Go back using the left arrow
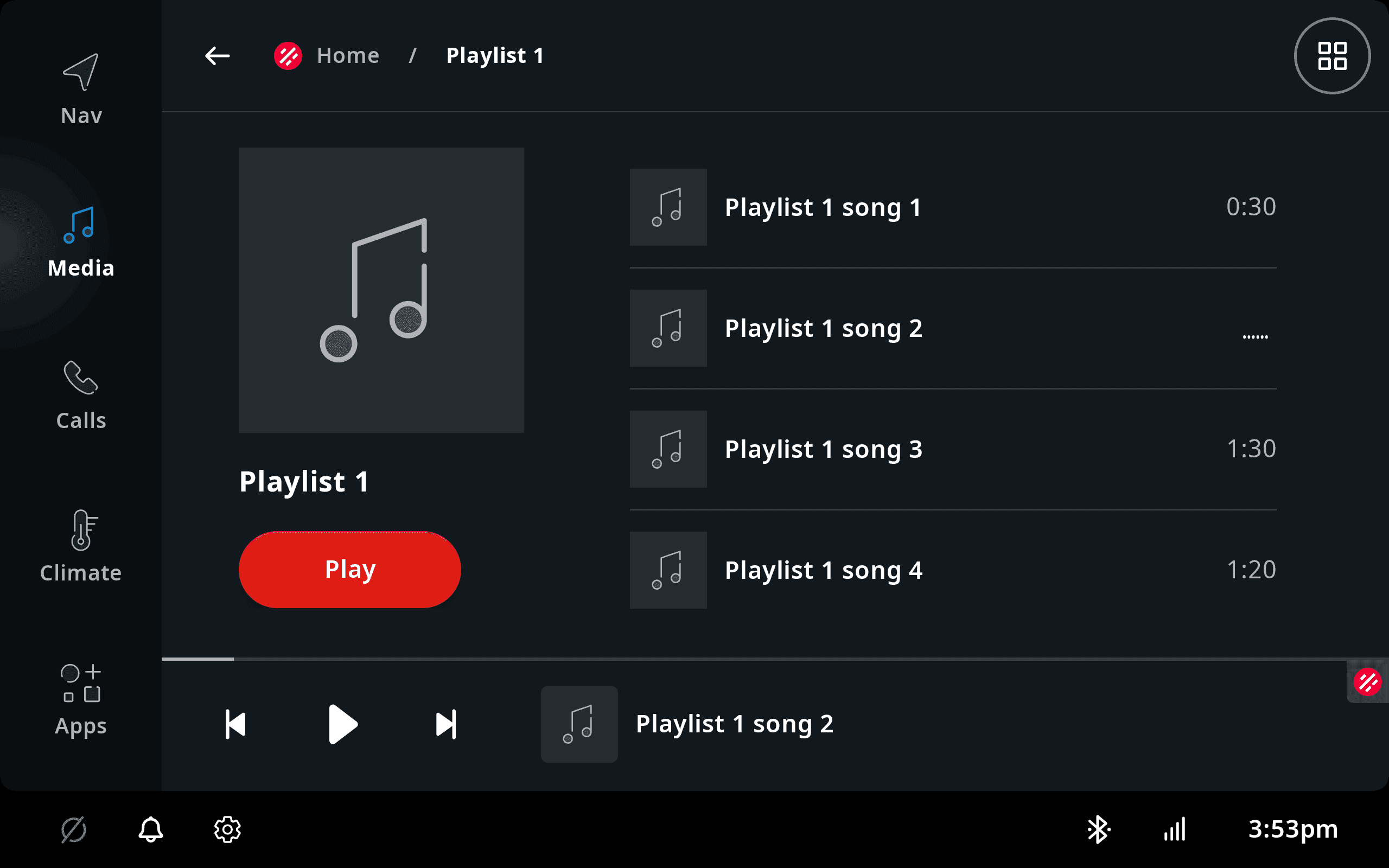 click(217, 56)
